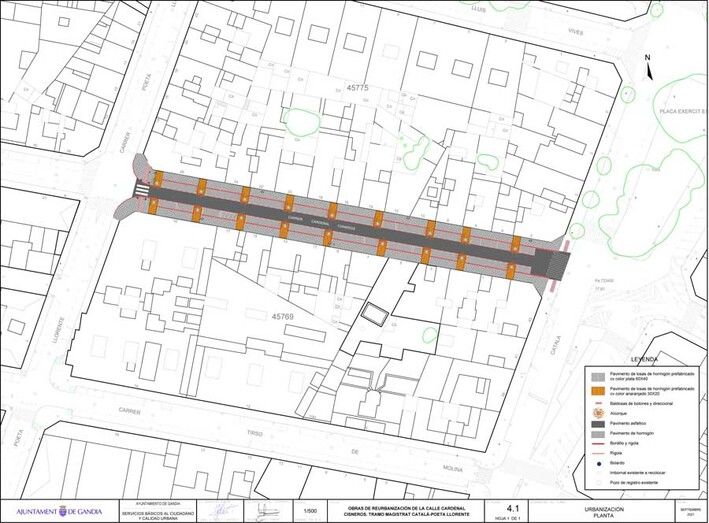Select the Alcorque tree-pit symbol in the legend

599,413
